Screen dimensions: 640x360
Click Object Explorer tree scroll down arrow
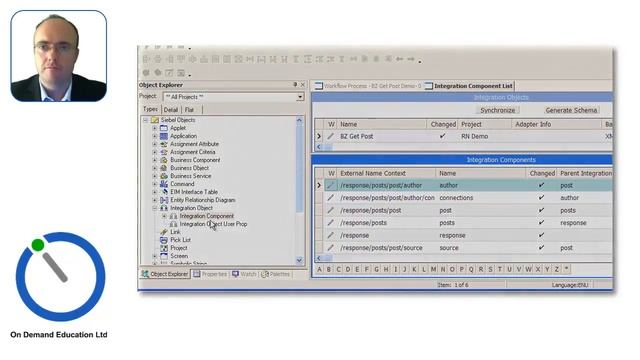pos(299,260)
